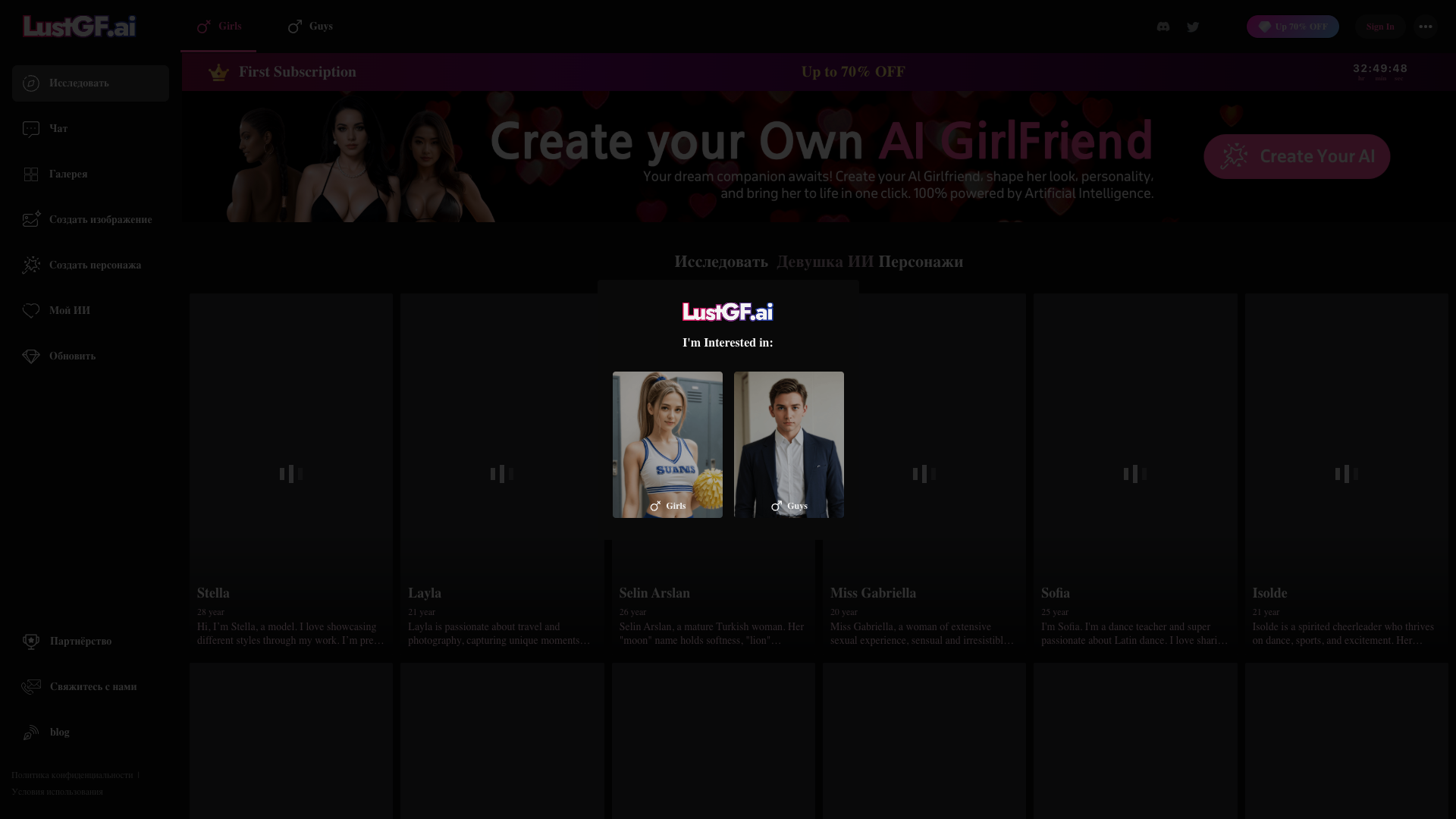Open the Stella character card
This screenshot has height=819, width=1456.
pos(291,473)
